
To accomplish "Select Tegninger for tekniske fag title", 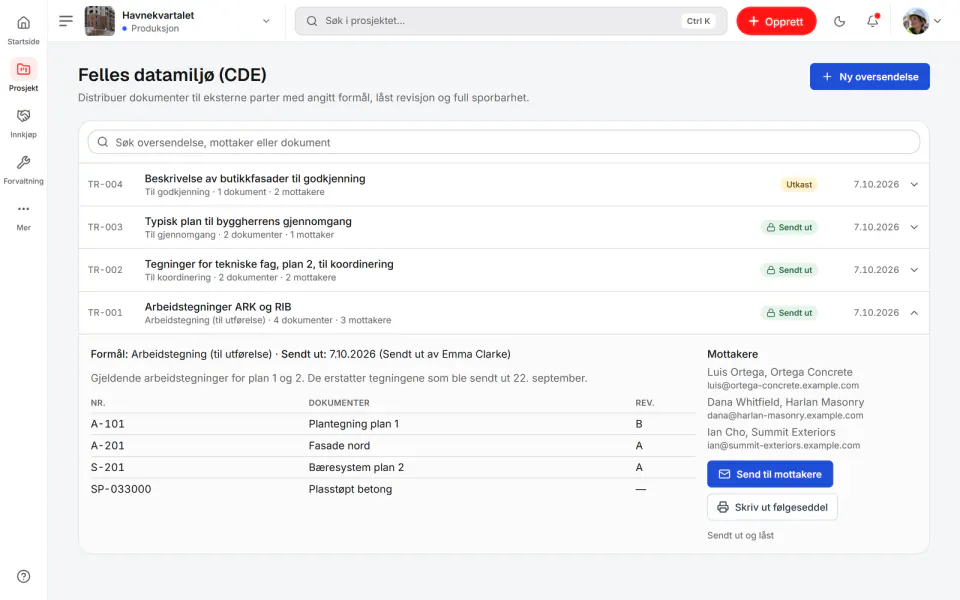I will [x=269, y=264].
